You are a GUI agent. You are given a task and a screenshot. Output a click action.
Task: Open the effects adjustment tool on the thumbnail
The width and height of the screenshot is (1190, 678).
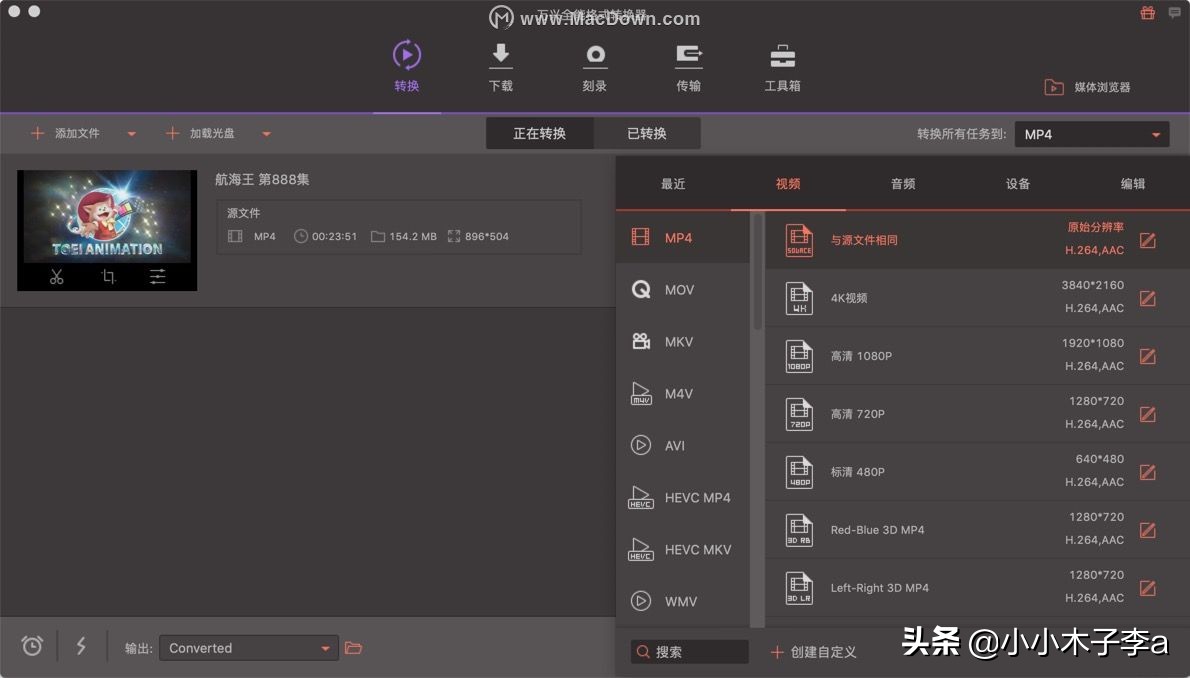(157, 277)
